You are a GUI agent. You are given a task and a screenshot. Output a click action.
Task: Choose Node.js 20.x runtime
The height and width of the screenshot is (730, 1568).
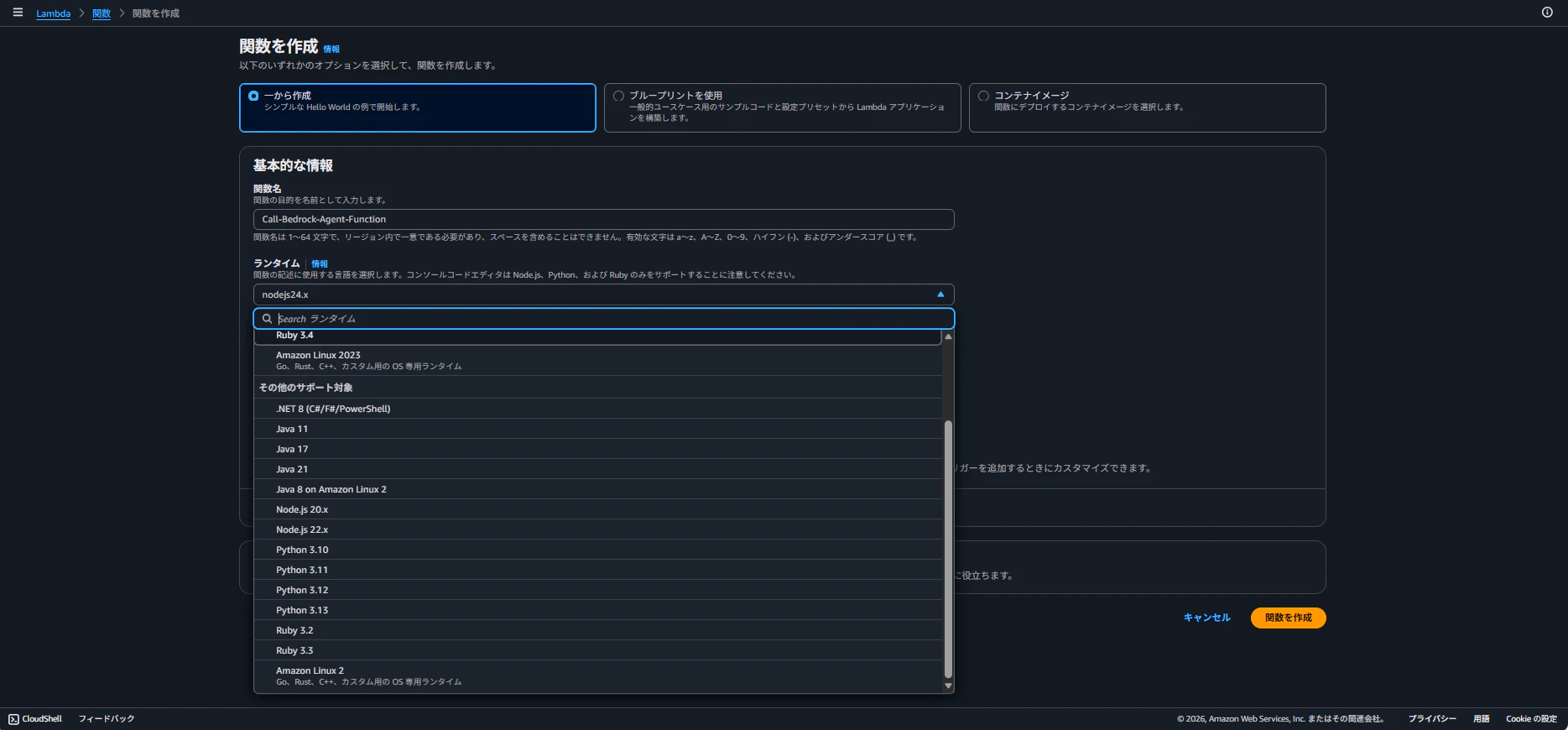click(598, 509)
